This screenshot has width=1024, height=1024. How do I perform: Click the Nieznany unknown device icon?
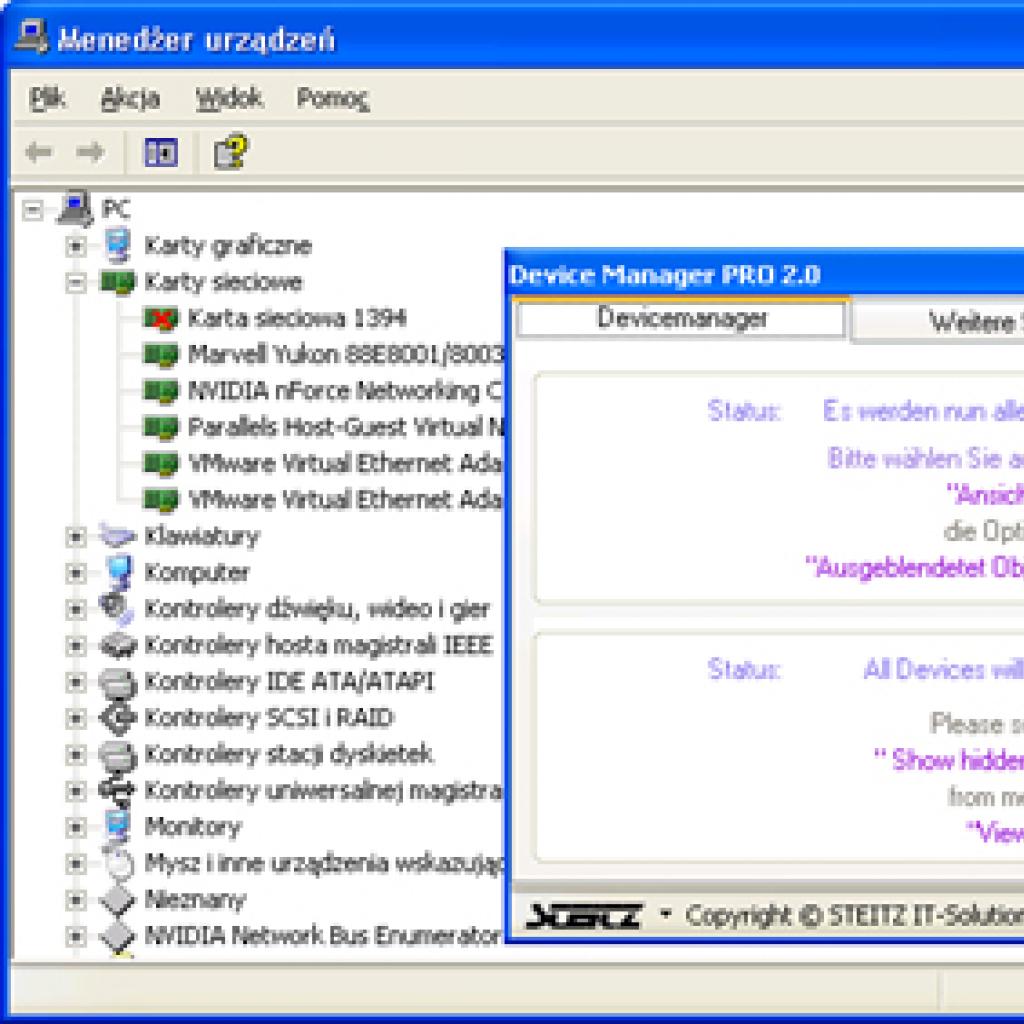coord(118,899)
